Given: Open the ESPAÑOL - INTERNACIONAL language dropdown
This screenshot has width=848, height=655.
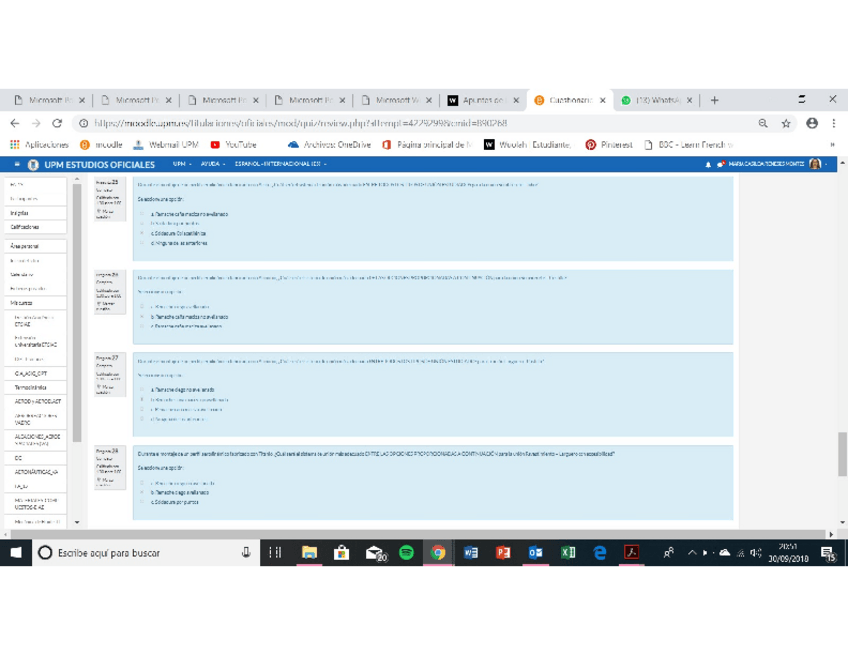Looking at the screenshot, I should [280, 164].
